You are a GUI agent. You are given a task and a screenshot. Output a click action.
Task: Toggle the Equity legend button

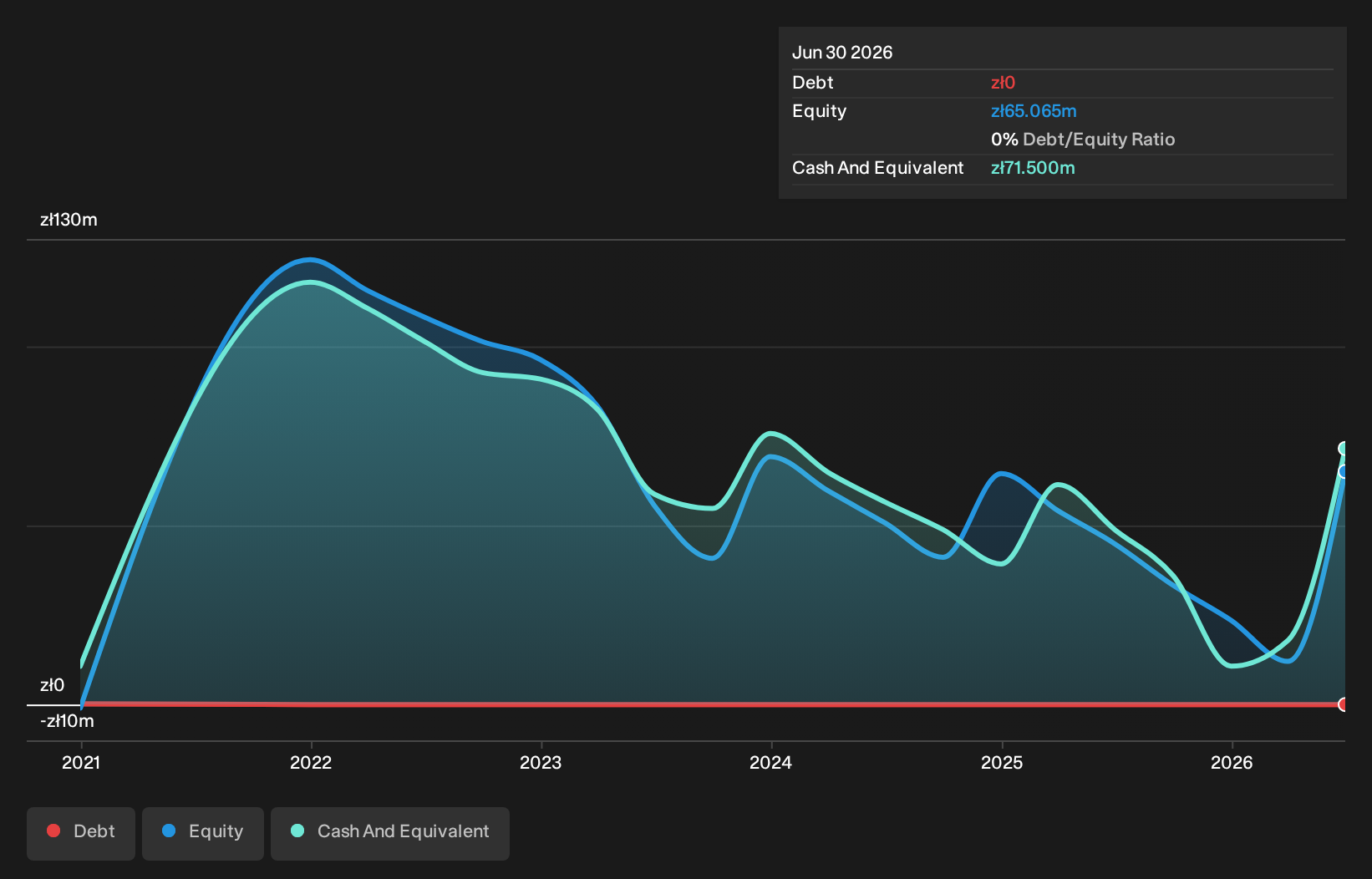point(203,833)
